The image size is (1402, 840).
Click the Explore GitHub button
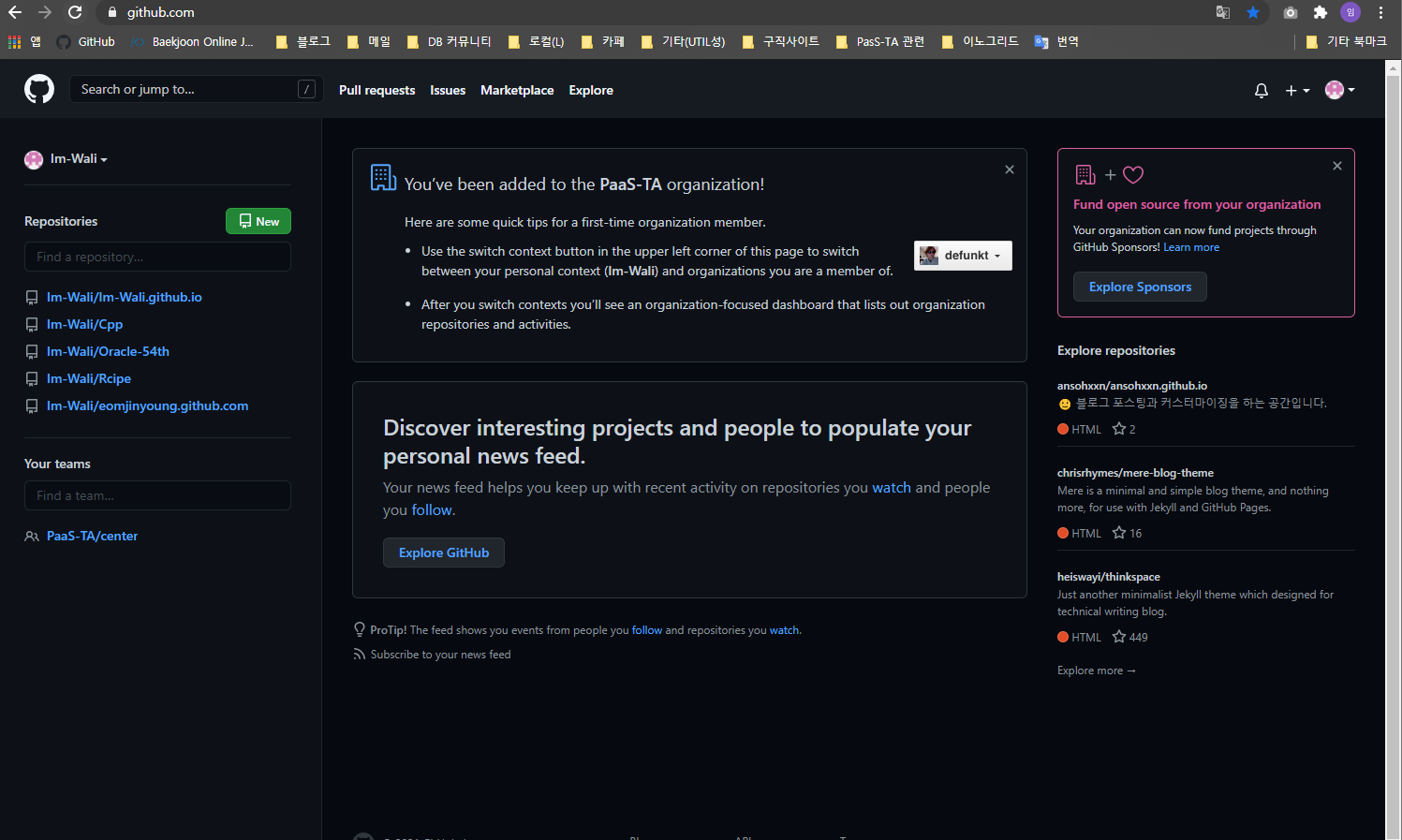(x=444, y=553)
